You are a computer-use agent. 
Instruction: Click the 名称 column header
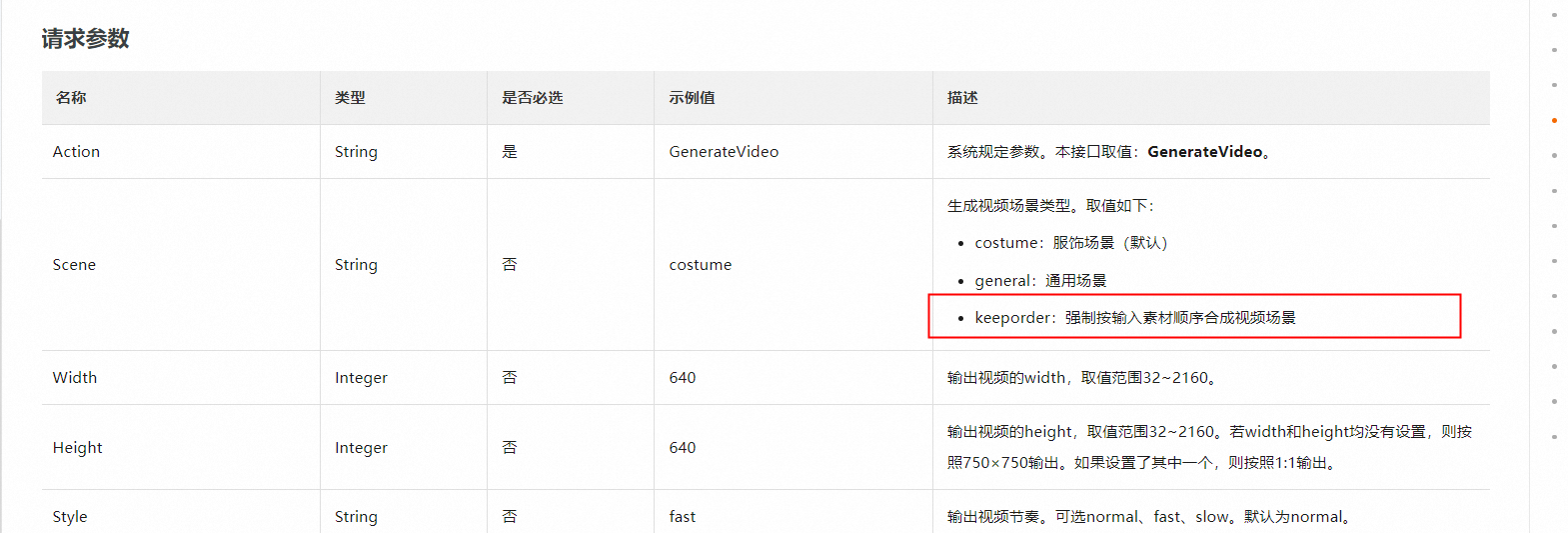point(71,98)
